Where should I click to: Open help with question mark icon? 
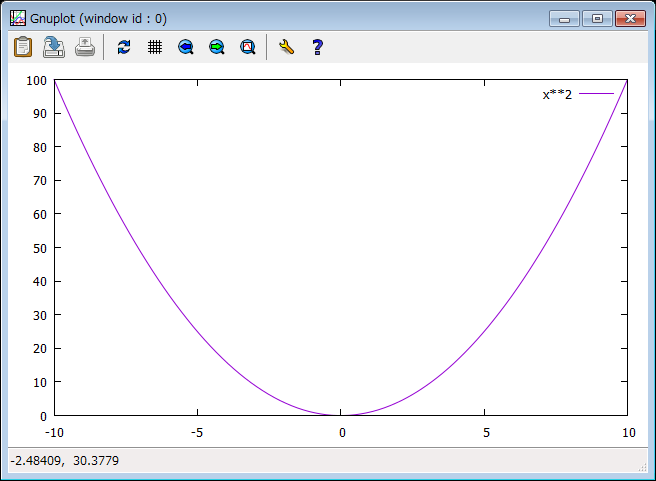coord(317,46)
